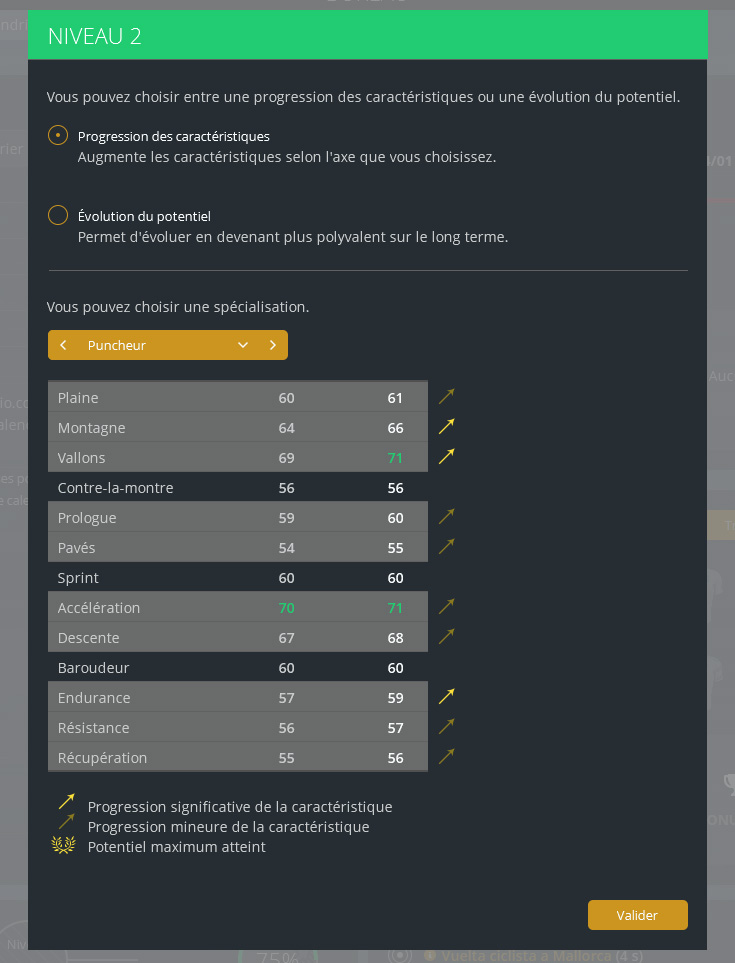Click the significant progression arrow for Endurance

[x=446, y=697]
